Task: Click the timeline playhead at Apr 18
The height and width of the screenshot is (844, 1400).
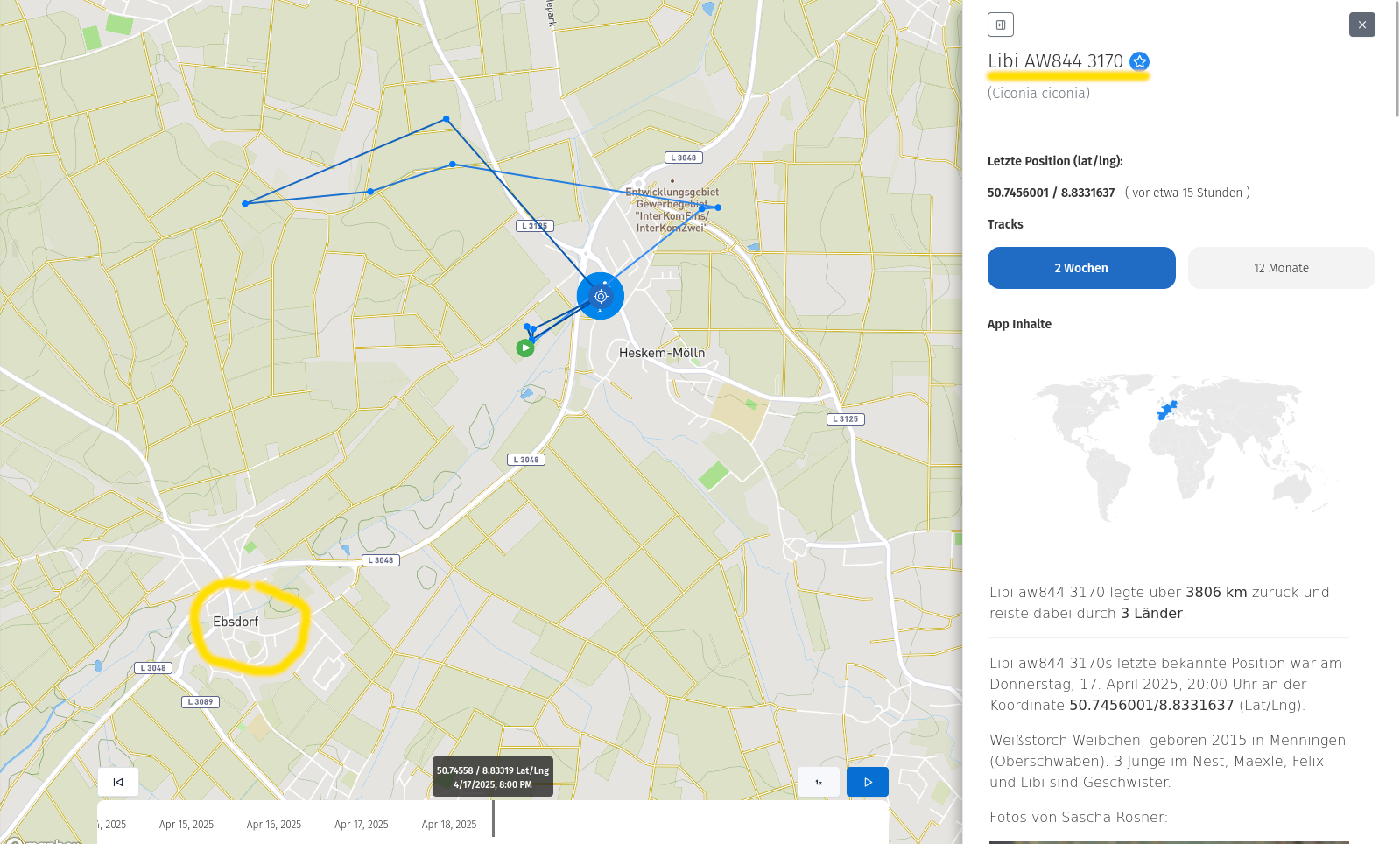Action: coord(494,819)
